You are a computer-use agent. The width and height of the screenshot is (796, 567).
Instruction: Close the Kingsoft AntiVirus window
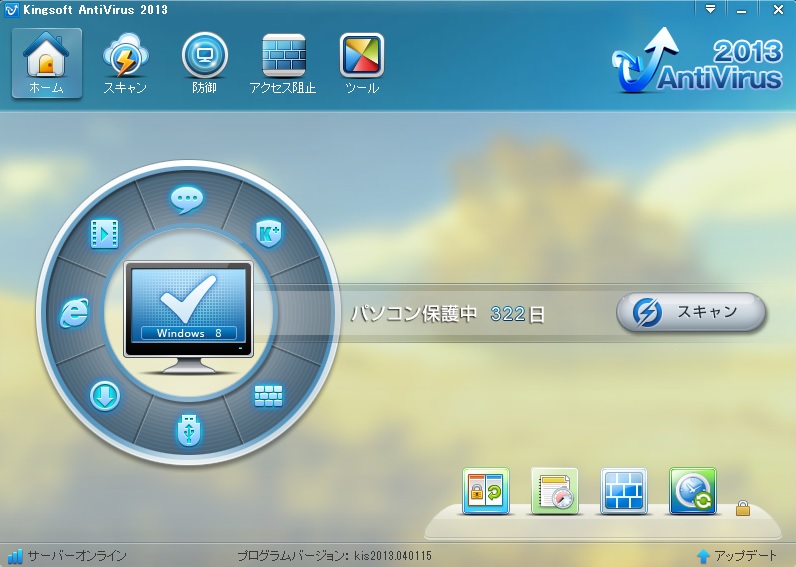[x=778, y=10]
